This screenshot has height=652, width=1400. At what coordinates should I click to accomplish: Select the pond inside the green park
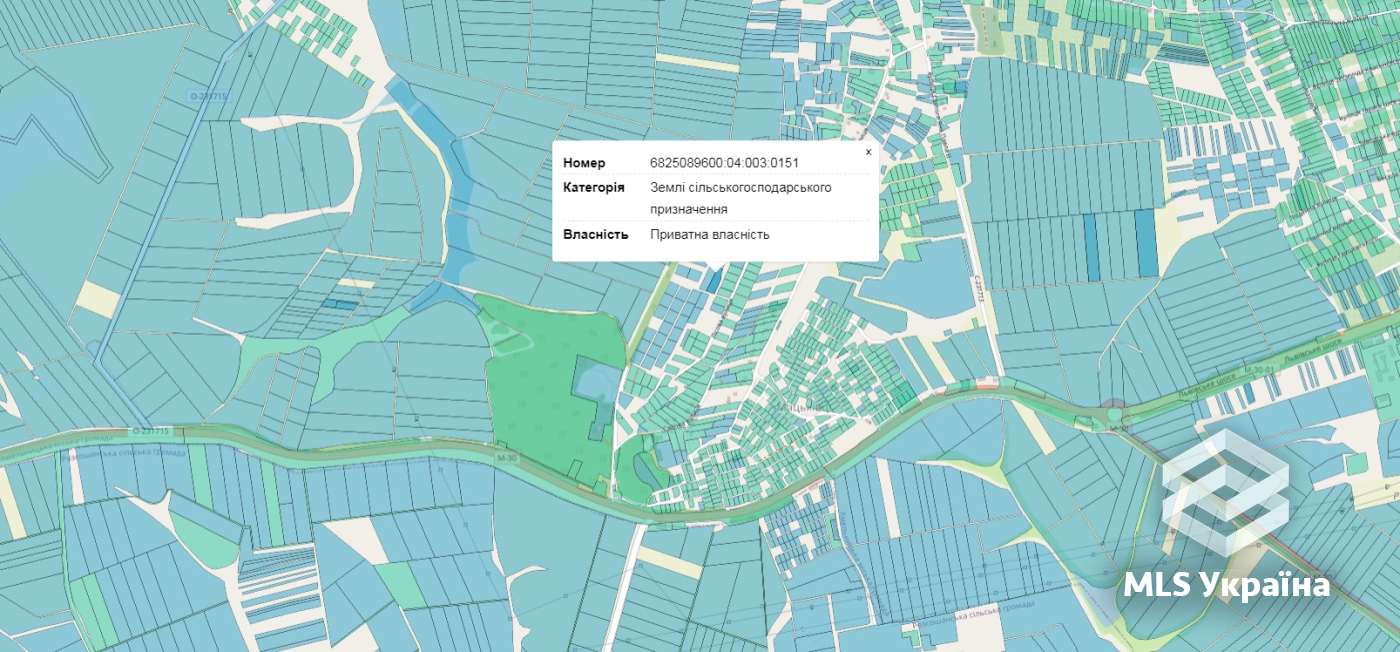click(x=596, y=389)
